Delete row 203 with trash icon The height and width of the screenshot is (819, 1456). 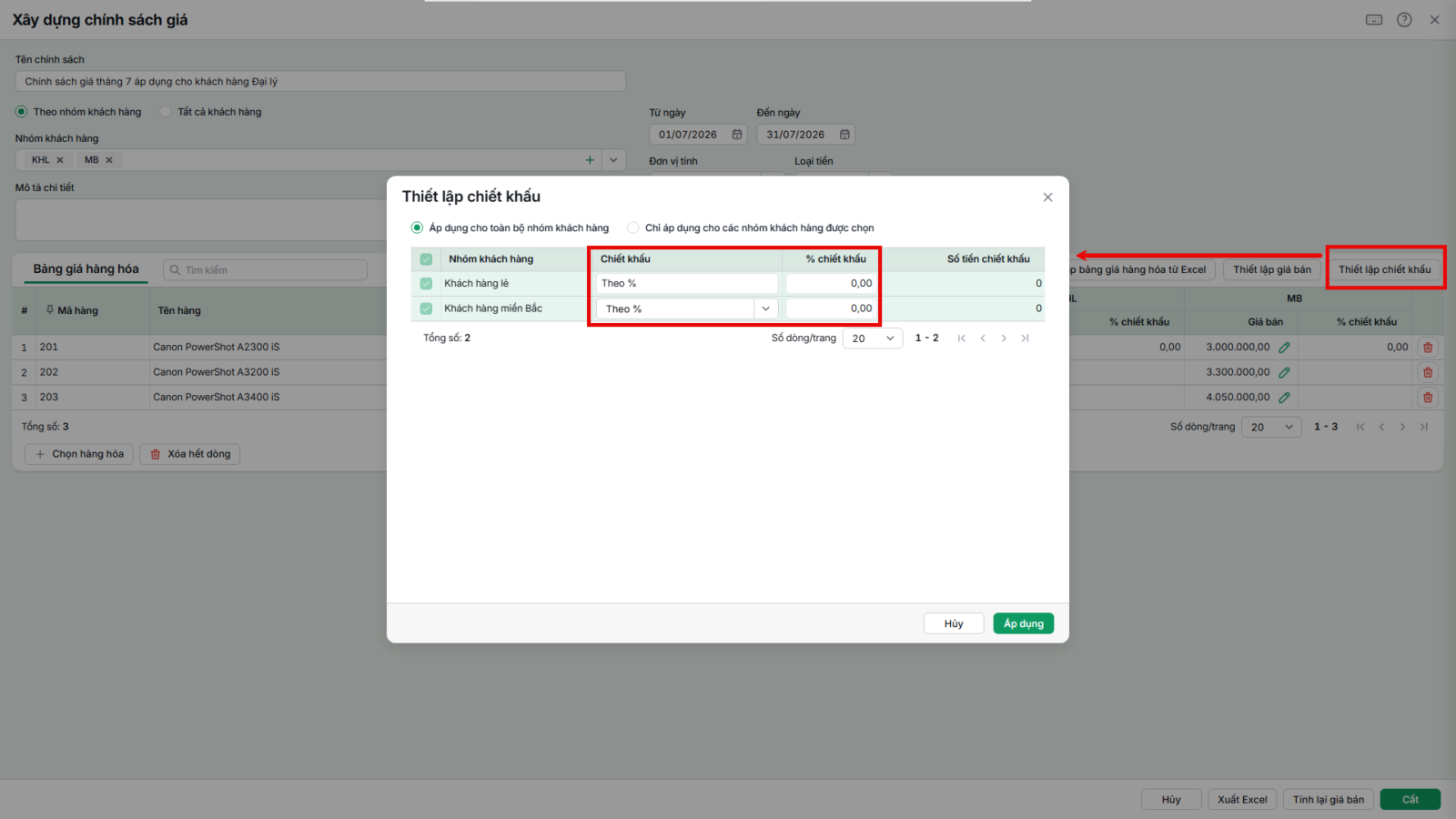coord(1428,398)
